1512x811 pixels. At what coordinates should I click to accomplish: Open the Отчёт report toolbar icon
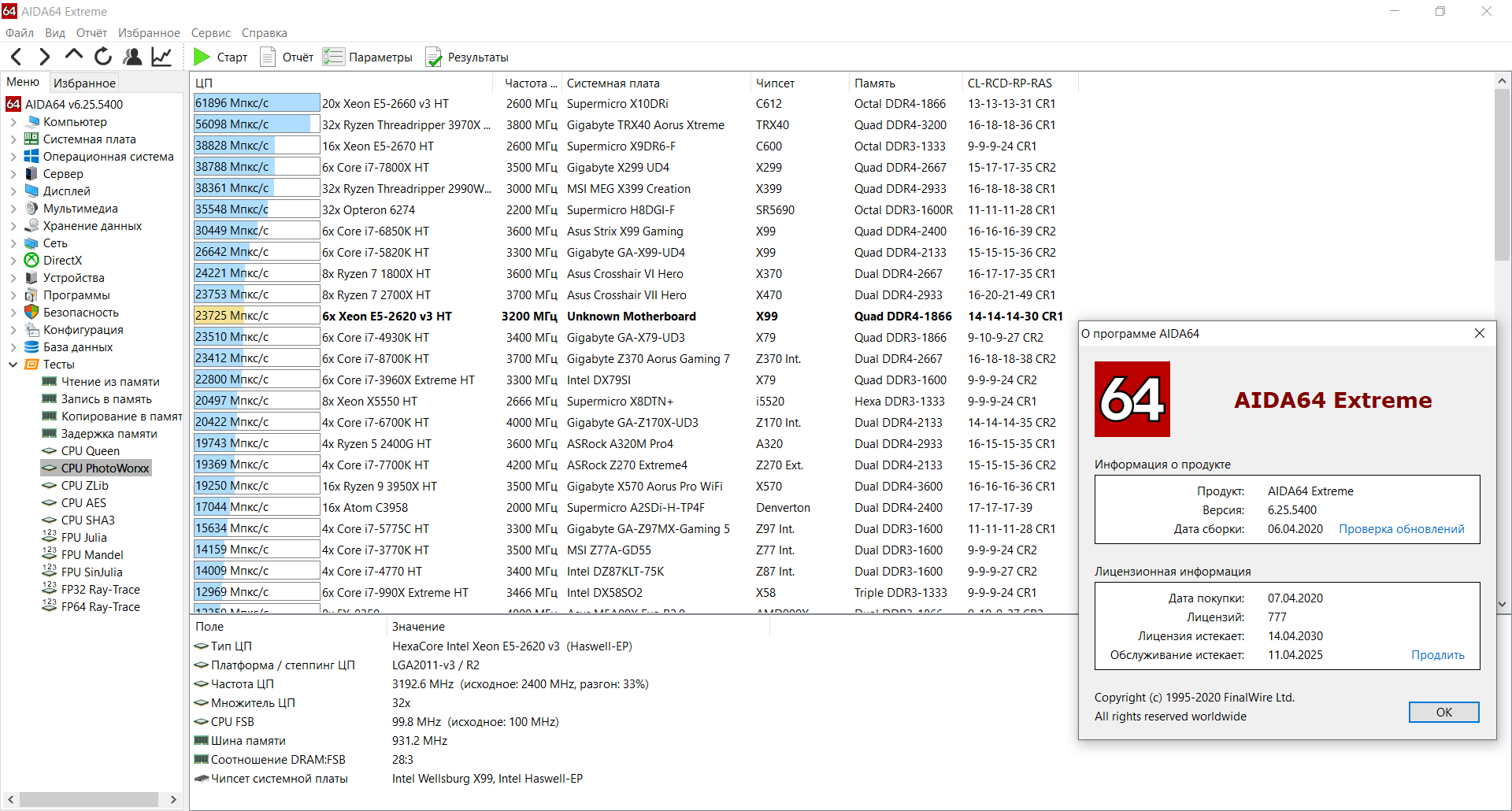pos(268,57)
